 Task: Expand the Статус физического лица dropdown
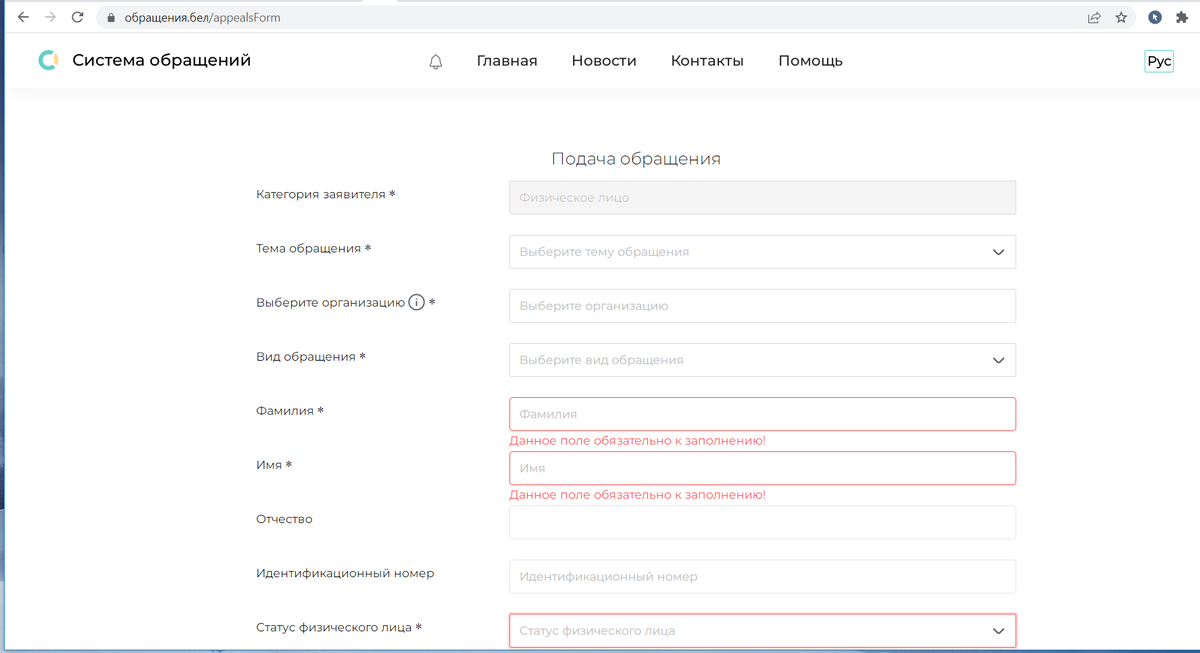click(x=762, y=631)
